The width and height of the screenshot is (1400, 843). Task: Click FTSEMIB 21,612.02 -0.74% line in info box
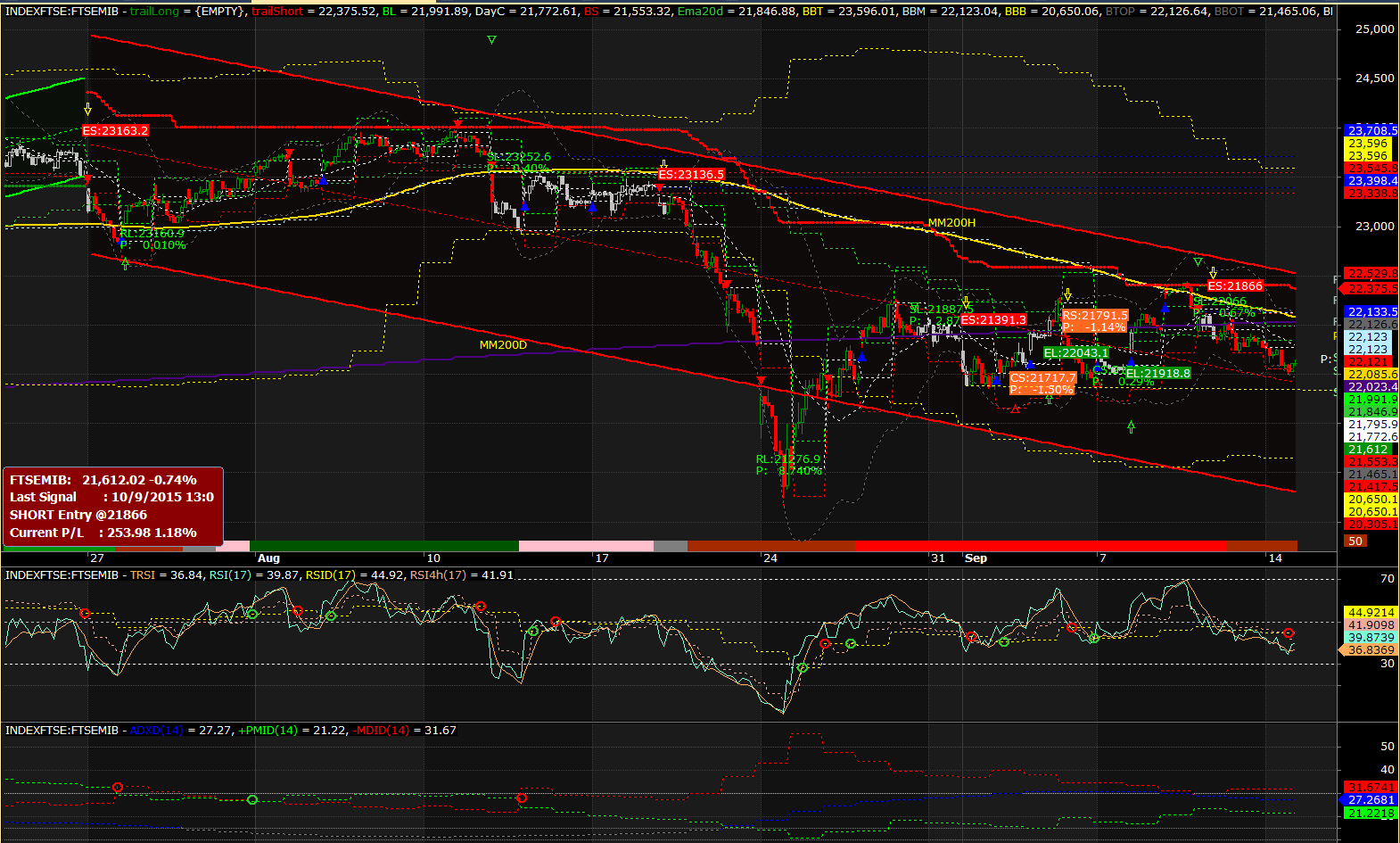pyautogui.click(x=103, y=480)
